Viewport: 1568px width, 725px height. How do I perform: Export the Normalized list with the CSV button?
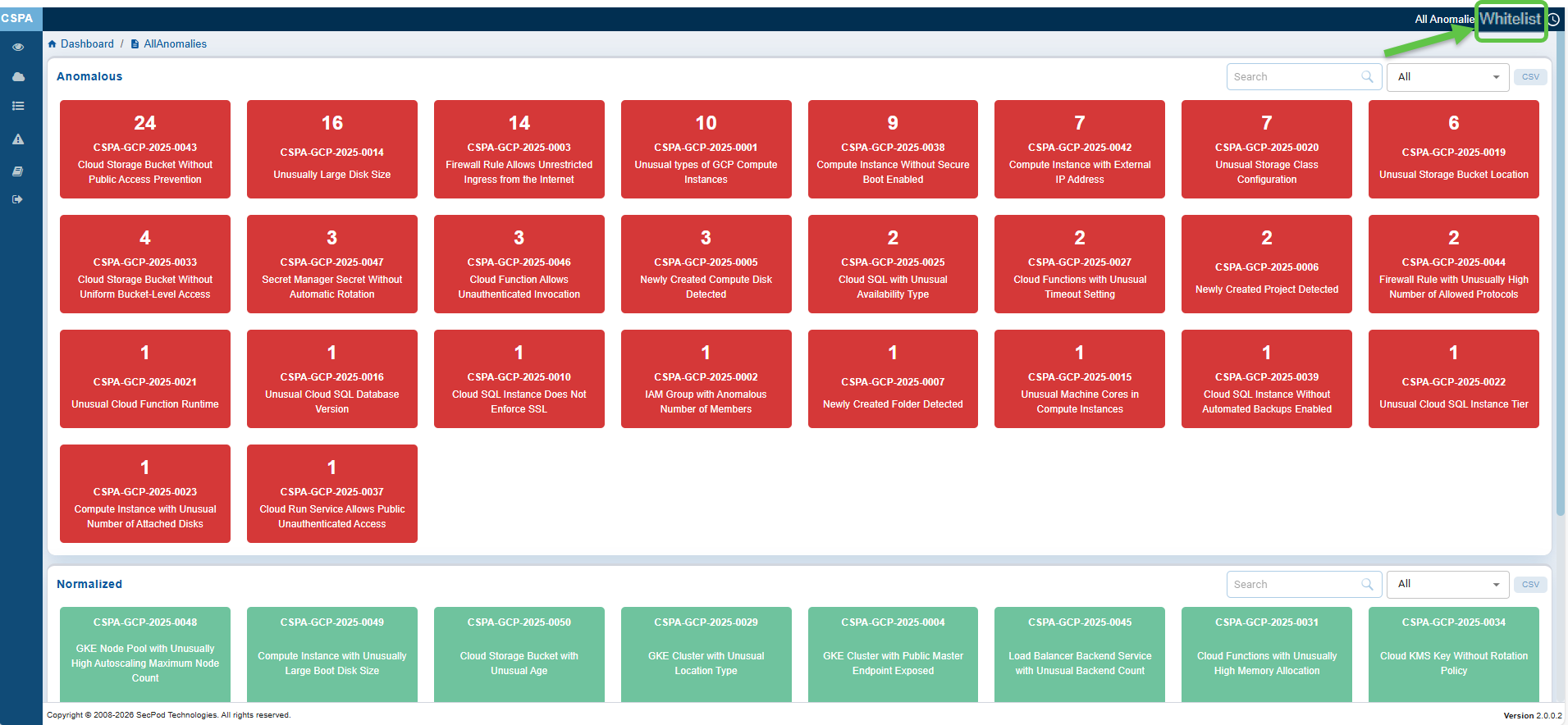pos(1530,584)
